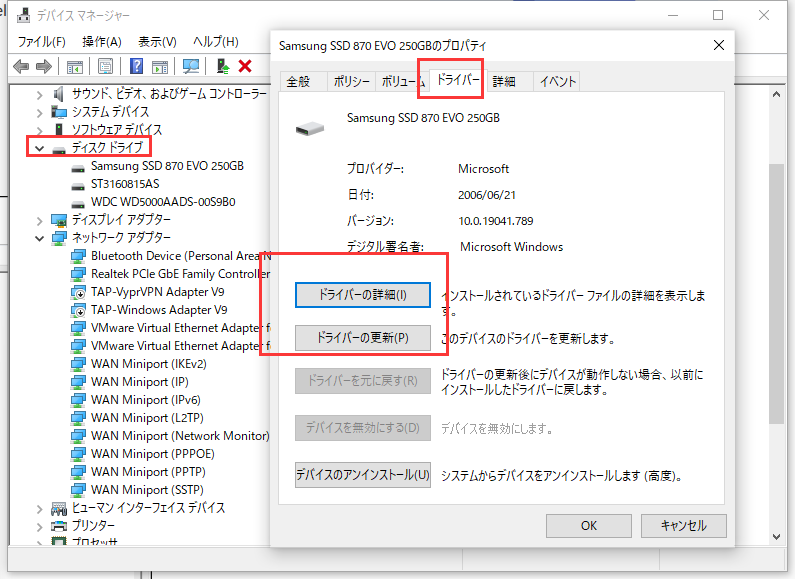This screenshot has width=795, height=579.
Task: Click the Forward arrow toolbar icon
Action: [44, 66]
